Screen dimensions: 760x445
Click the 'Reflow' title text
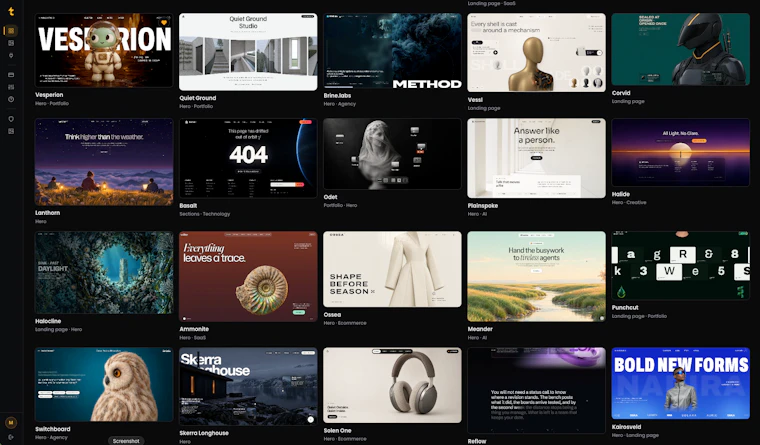click(477, 441)
